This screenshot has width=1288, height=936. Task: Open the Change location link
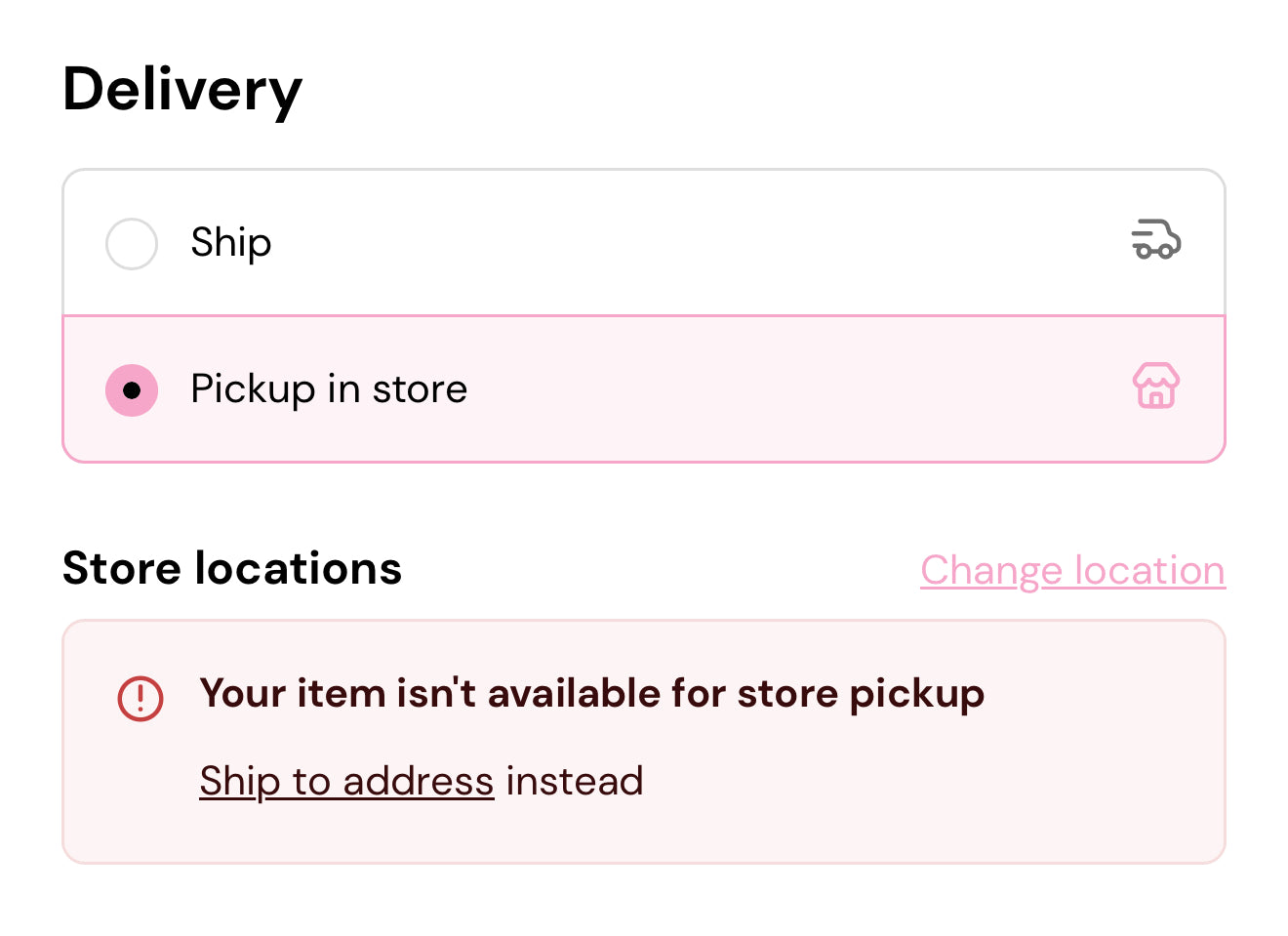(x=1072, y=571)
